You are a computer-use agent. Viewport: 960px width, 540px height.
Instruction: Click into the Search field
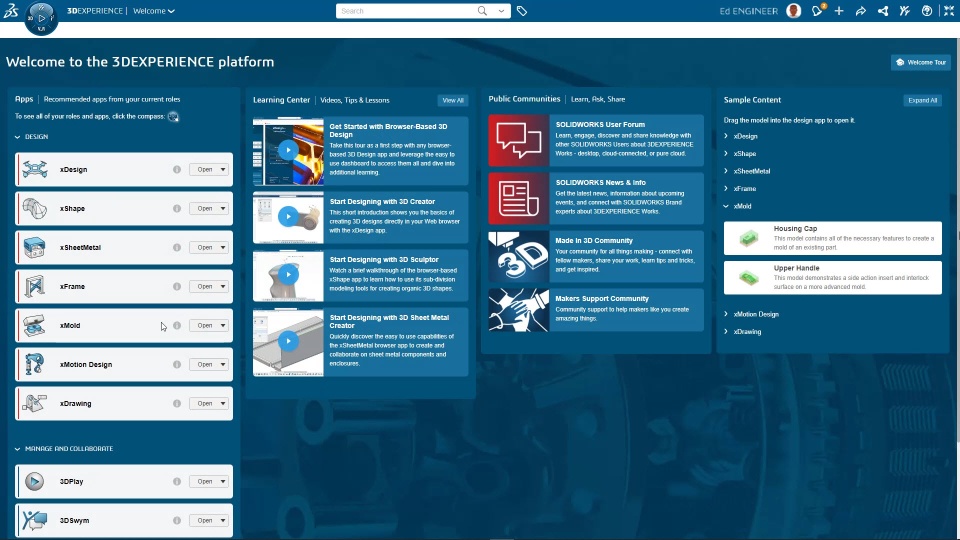(x=407, y=11)
